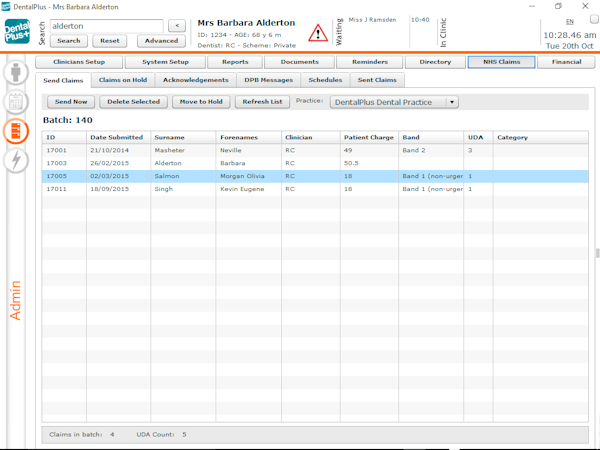Click the patient person icon in sidebar
The height and width of the screenshot is (450, 600).
click(17, 73)
